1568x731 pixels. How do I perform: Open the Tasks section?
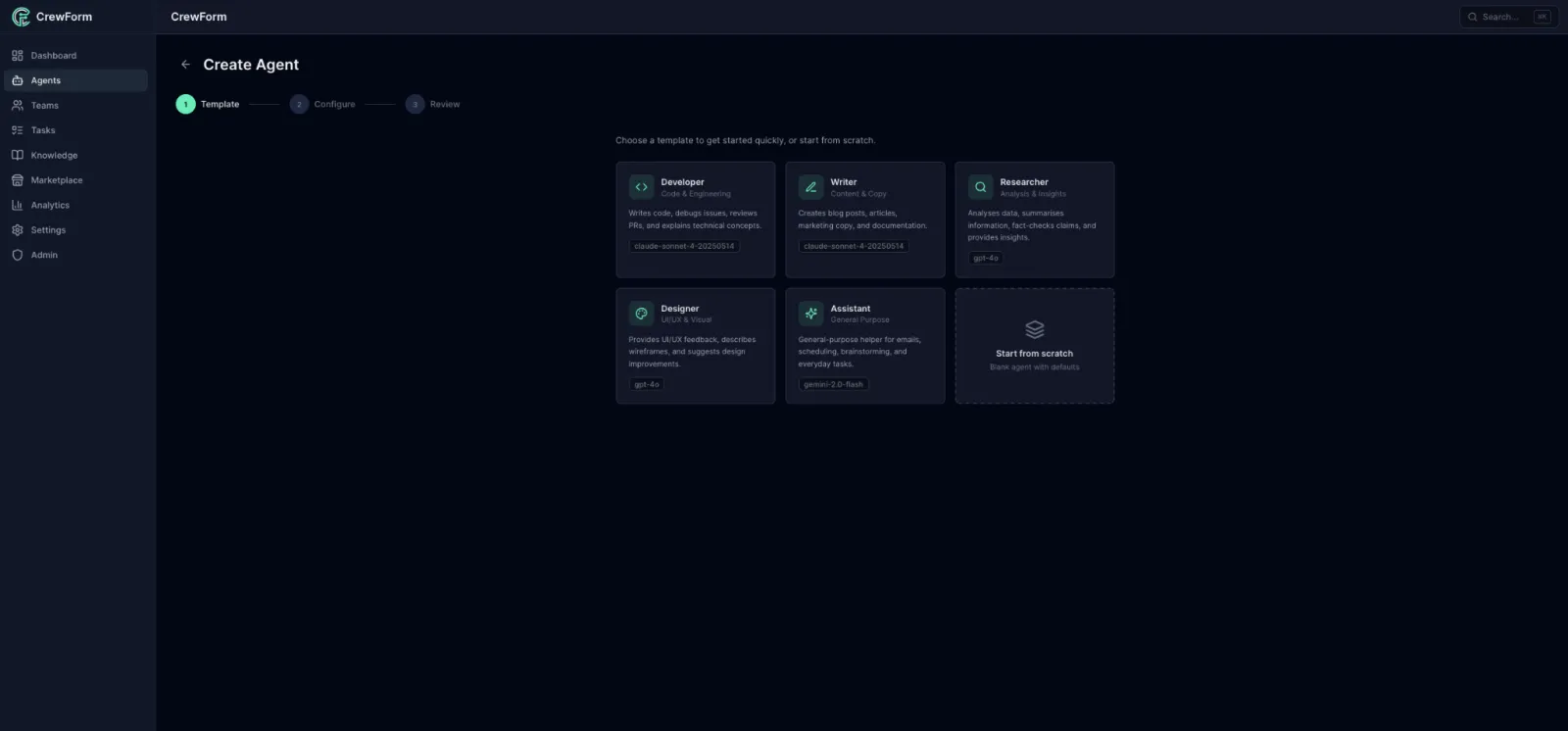(42, 130)
